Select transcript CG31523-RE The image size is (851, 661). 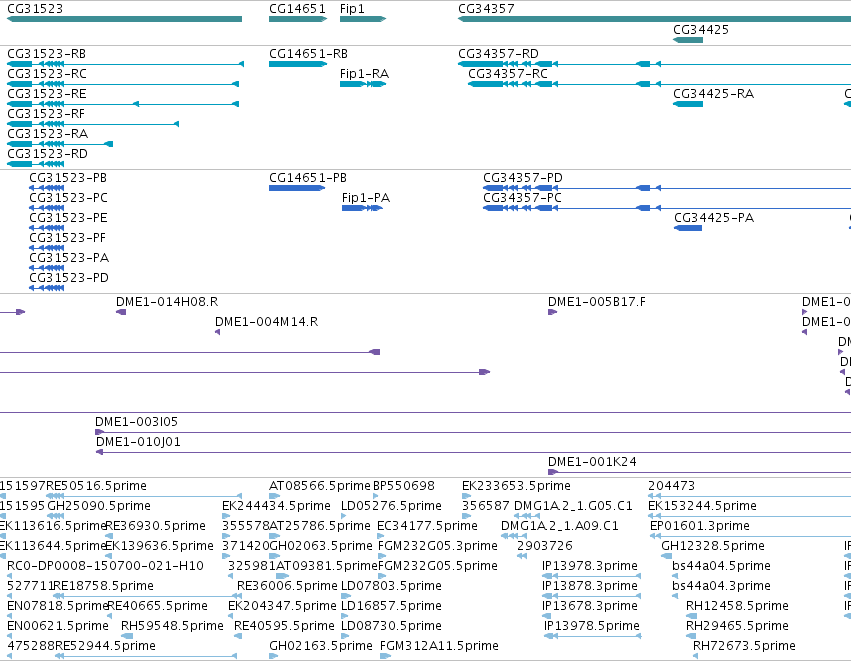123,104
